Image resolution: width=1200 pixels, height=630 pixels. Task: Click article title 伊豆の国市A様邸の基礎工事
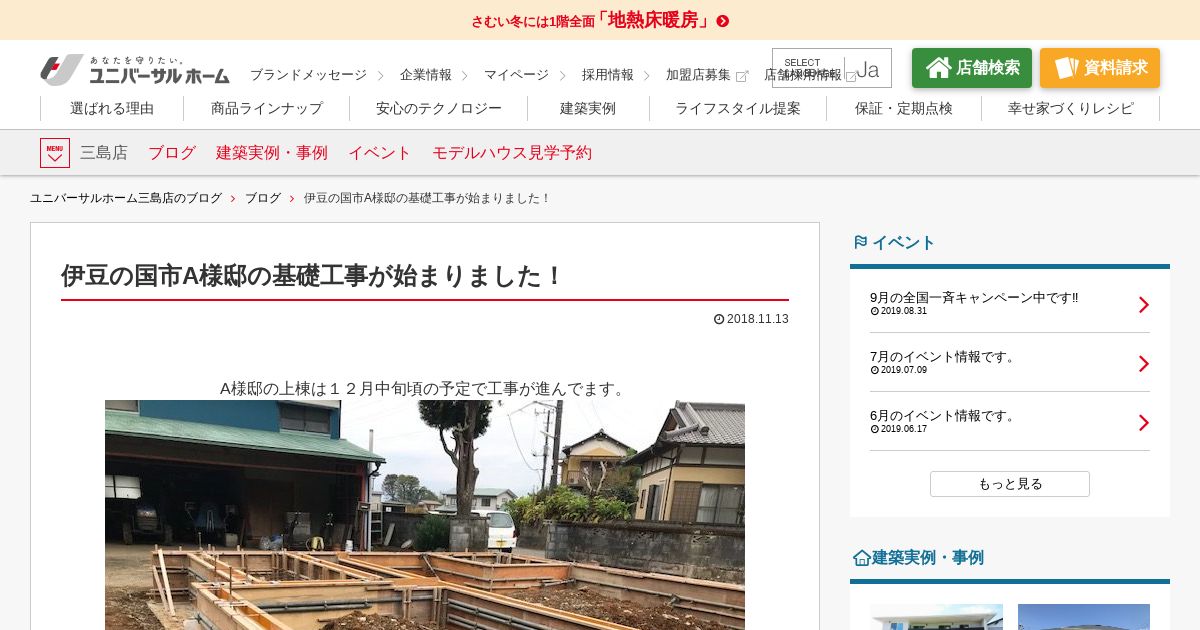pyautogui.click(x=313, y=276)
